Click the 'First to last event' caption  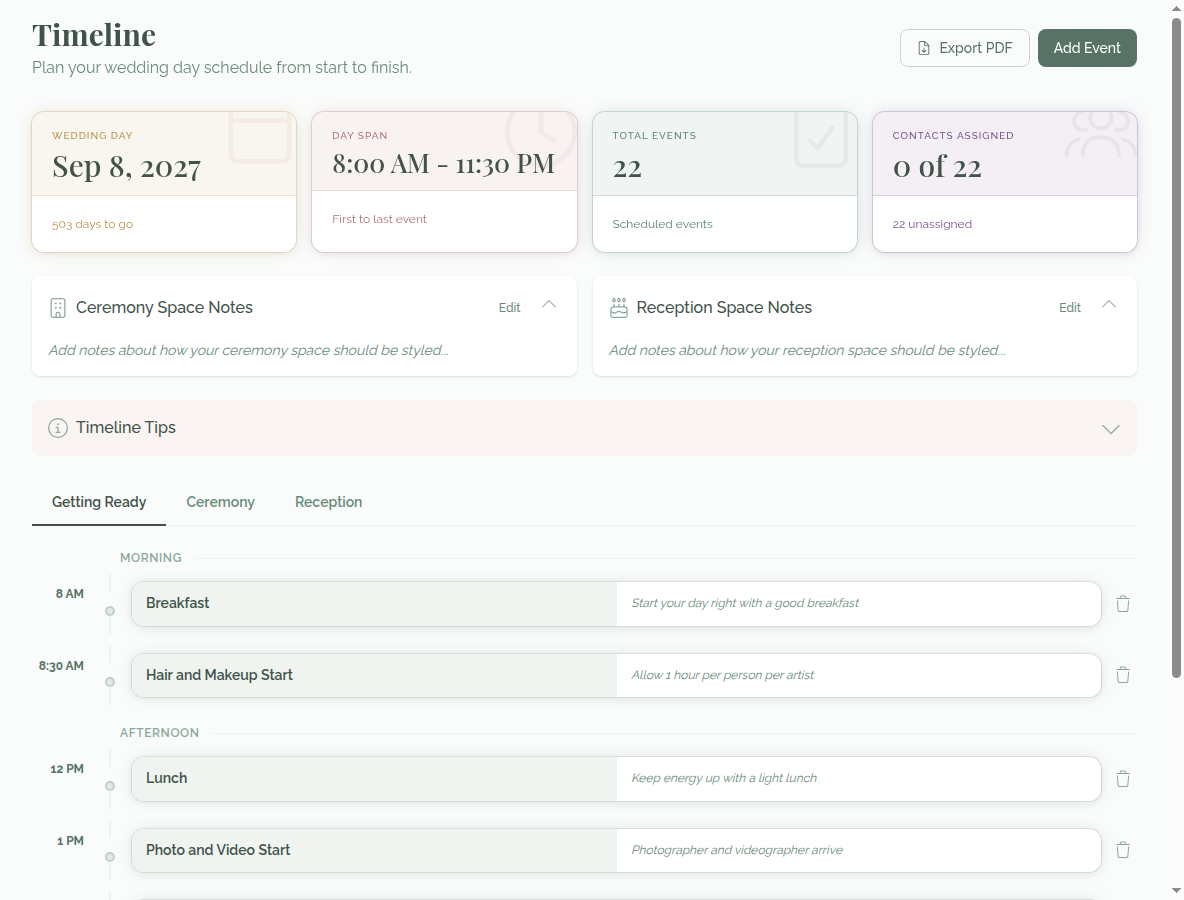click(x=379, y=219)
